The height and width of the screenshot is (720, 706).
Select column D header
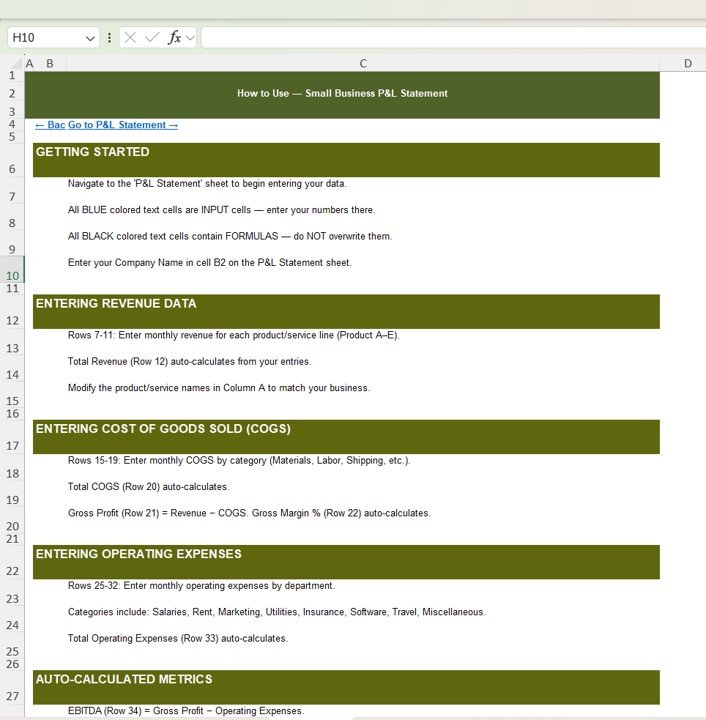[687, 63]
